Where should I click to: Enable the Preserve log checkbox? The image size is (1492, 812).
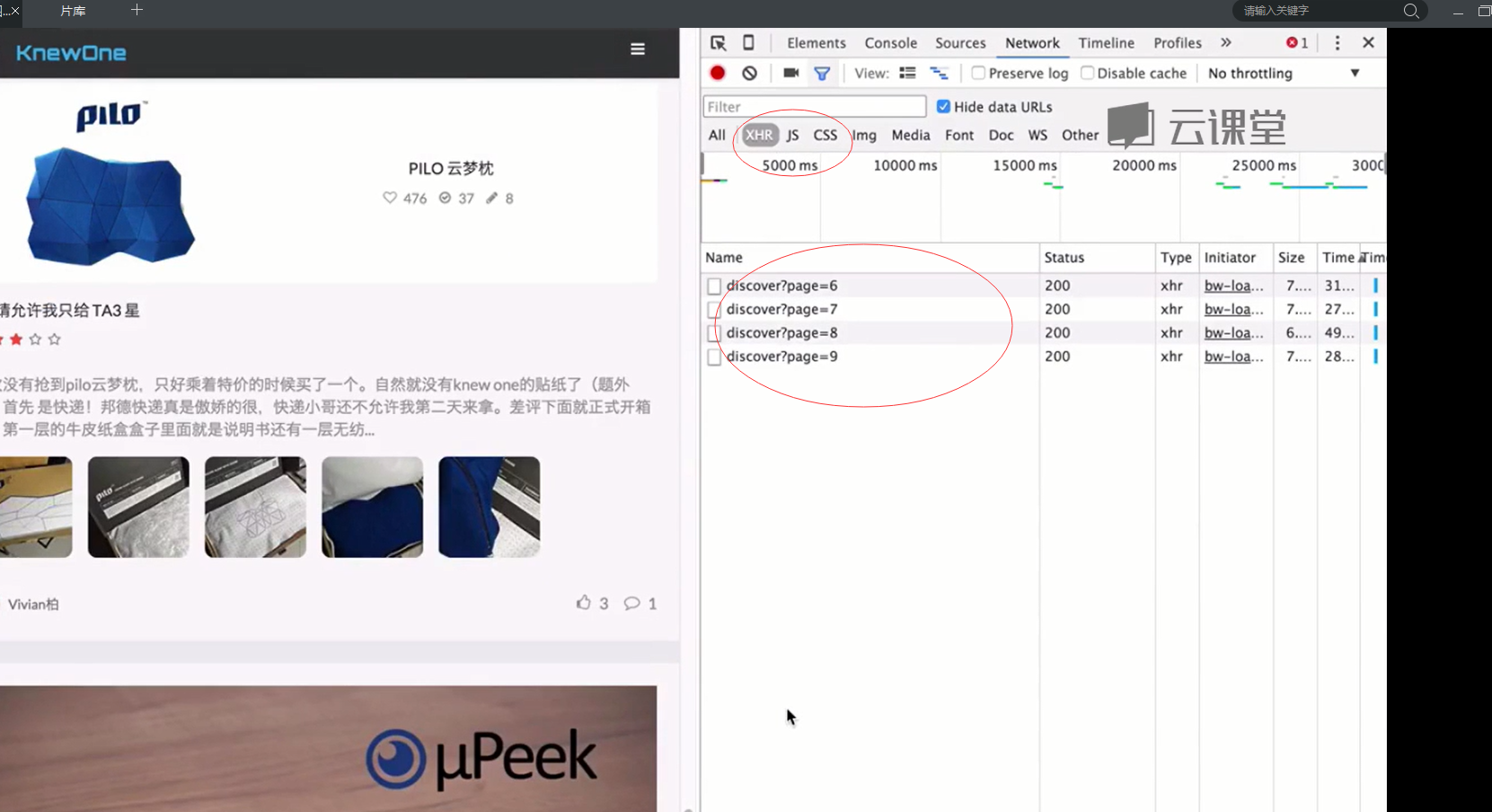click(978, 73)
